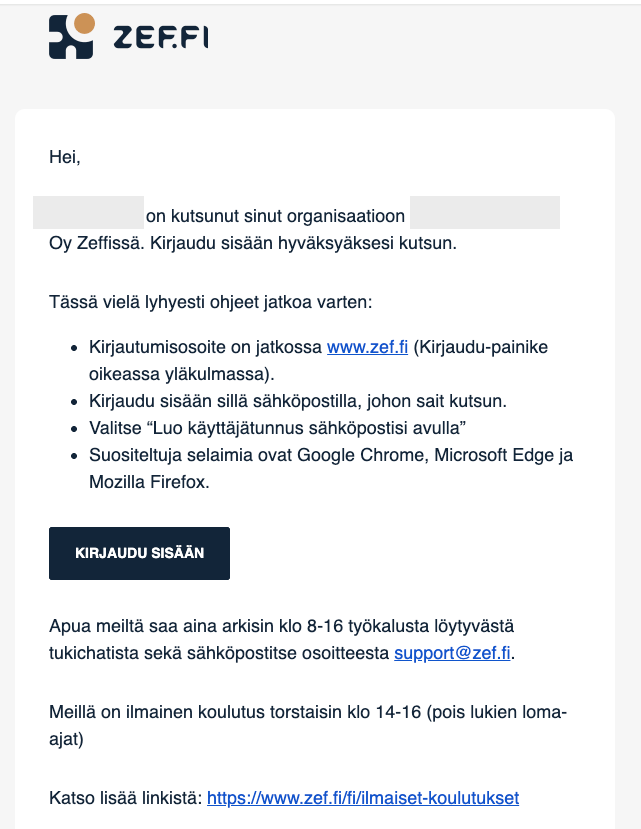
Task: Click the ZEF.FI wordmark in the header
Action: tap(161, 38)
